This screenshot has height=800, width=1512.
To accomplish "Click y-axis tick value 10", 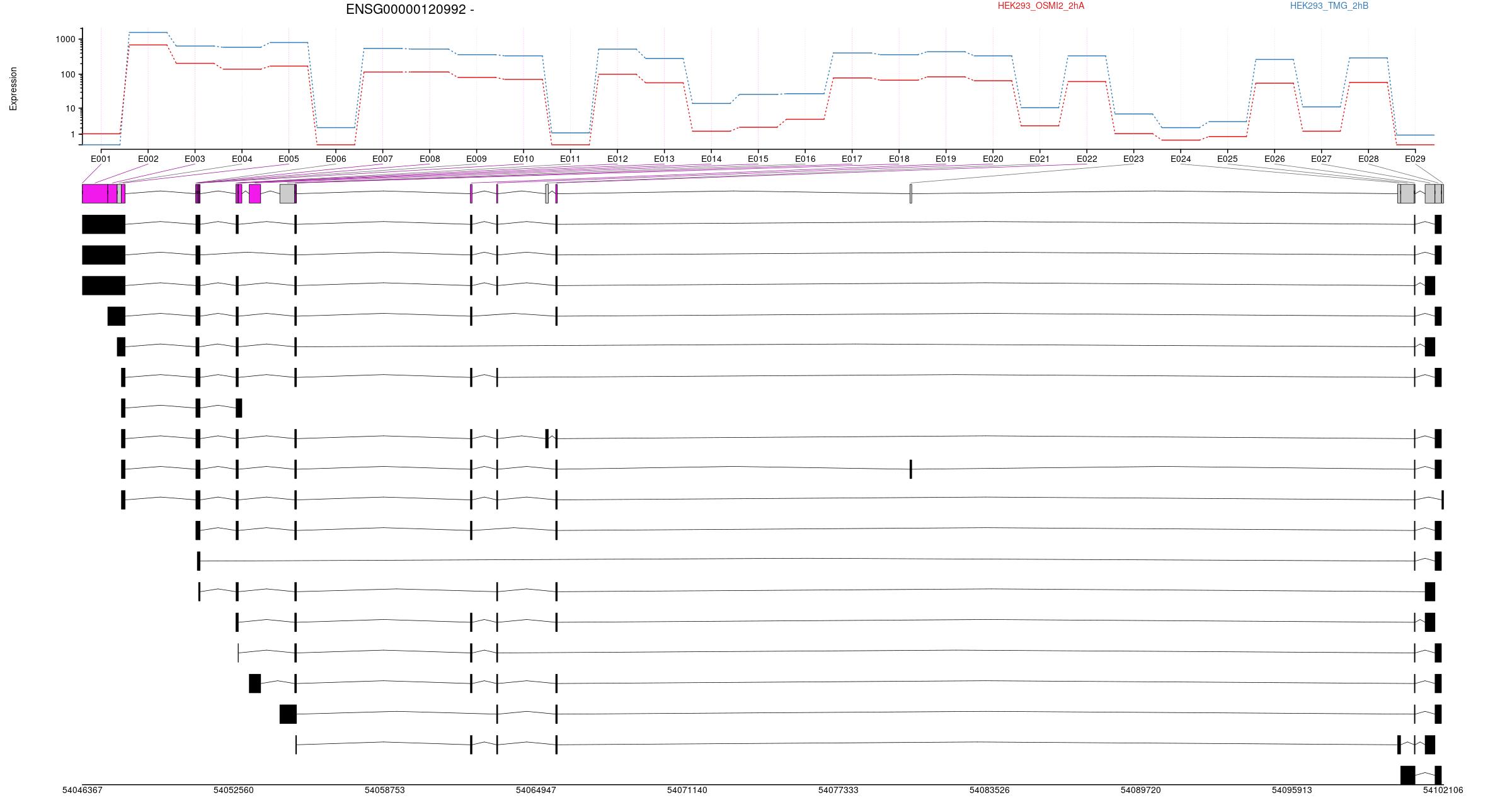I will click(x=71, y=109).
